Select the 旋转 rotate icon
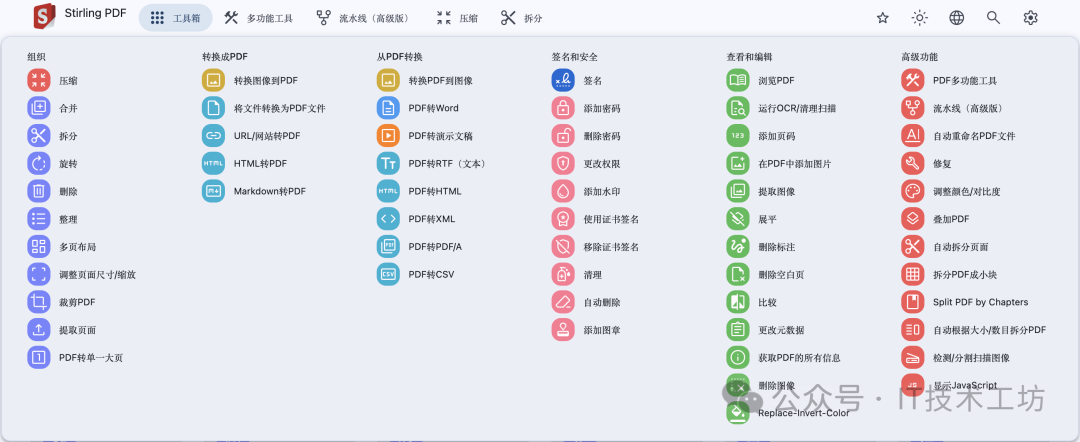Screen dimensions: 1080x442 pyautogui.click(x=39, y=164)
